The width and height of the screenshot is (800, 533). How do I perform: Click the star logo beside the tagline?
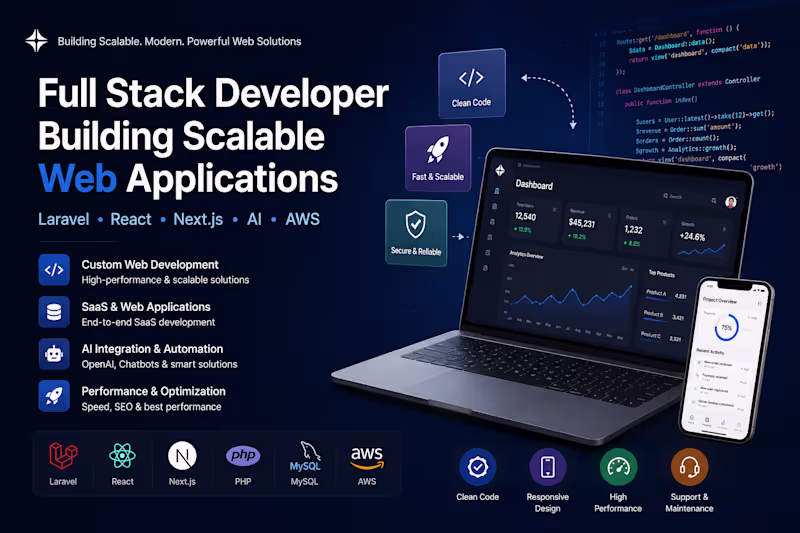(x=36, y=41)
